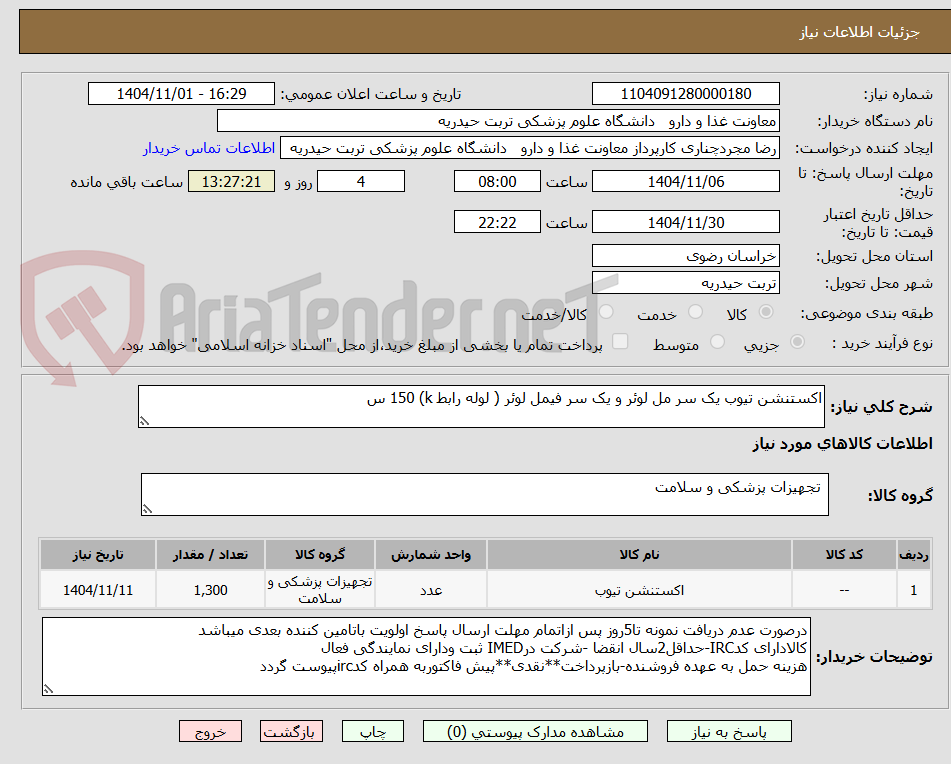Click the اطلاعات کالاهای مورد نیاز heading
Screen dimensions: 951x764
coord(842,444)
